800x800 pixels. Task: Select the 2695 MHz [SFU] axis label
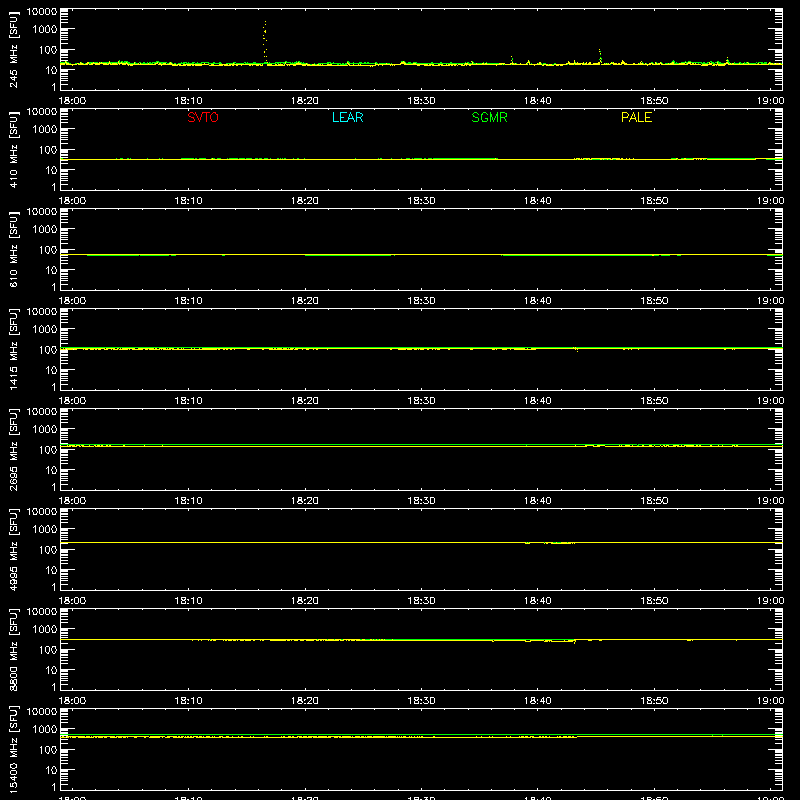[13, 449]
